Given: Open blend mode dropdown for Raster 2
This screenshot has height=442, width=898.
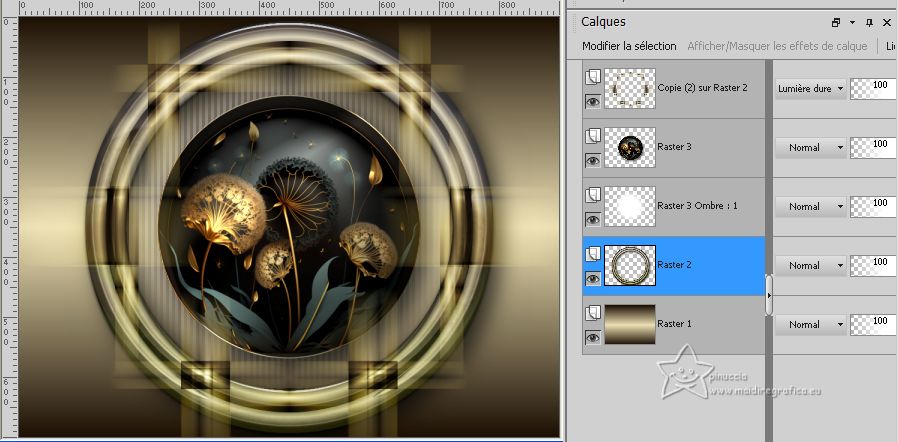Looking at the screenshot, I should [x=810, y=266].
